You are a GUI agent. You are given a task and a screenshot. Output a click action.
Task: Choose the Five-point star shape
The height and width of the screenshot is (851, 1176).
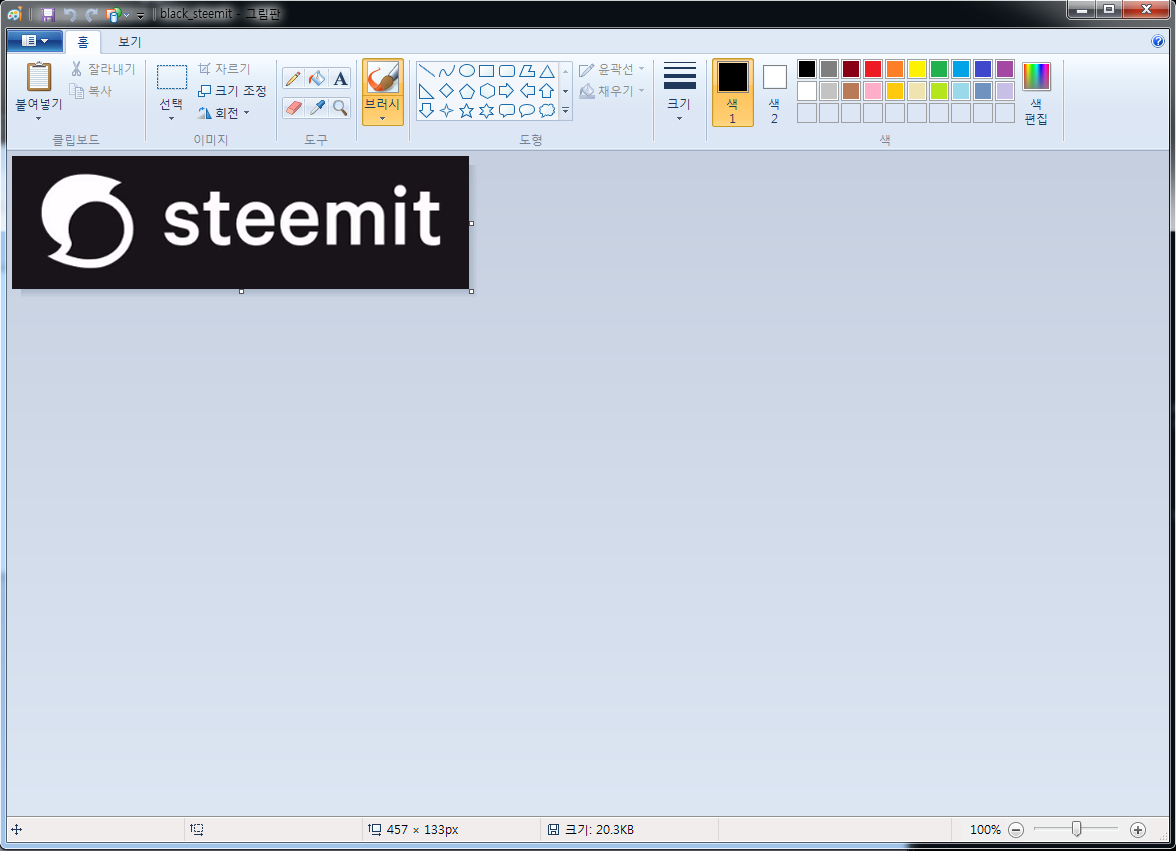(466, 111)
